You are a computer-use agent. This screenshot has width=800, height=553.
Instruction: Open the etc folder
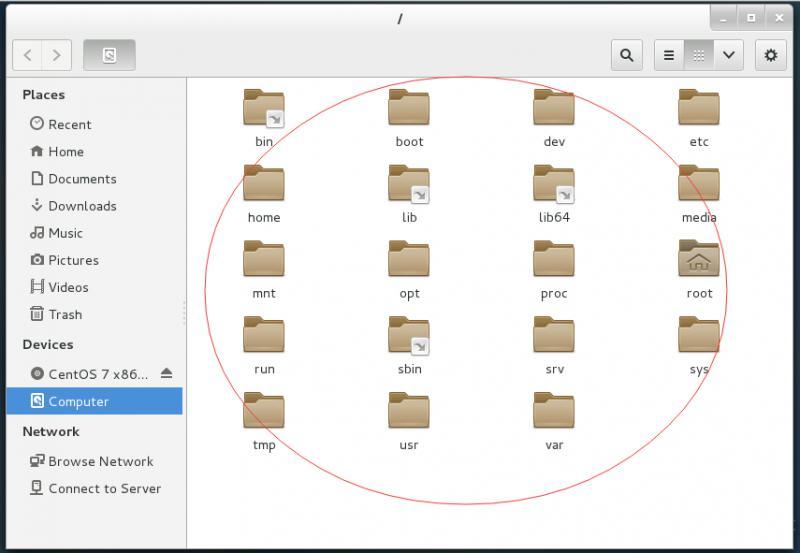pyautogui.click(x=698, y=108)
